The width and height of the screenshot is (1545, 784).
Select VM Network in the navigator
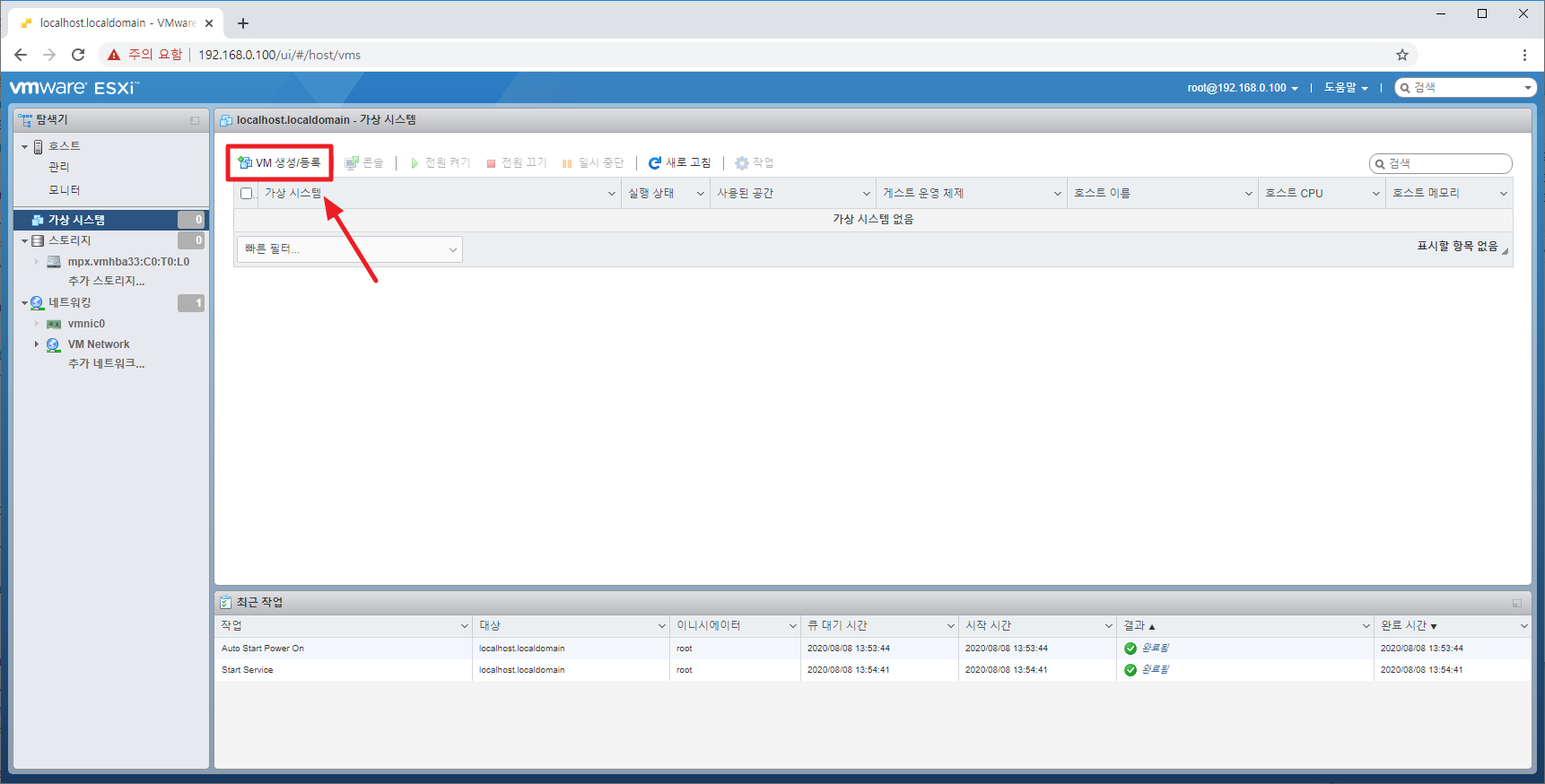(x=99, y=344)
